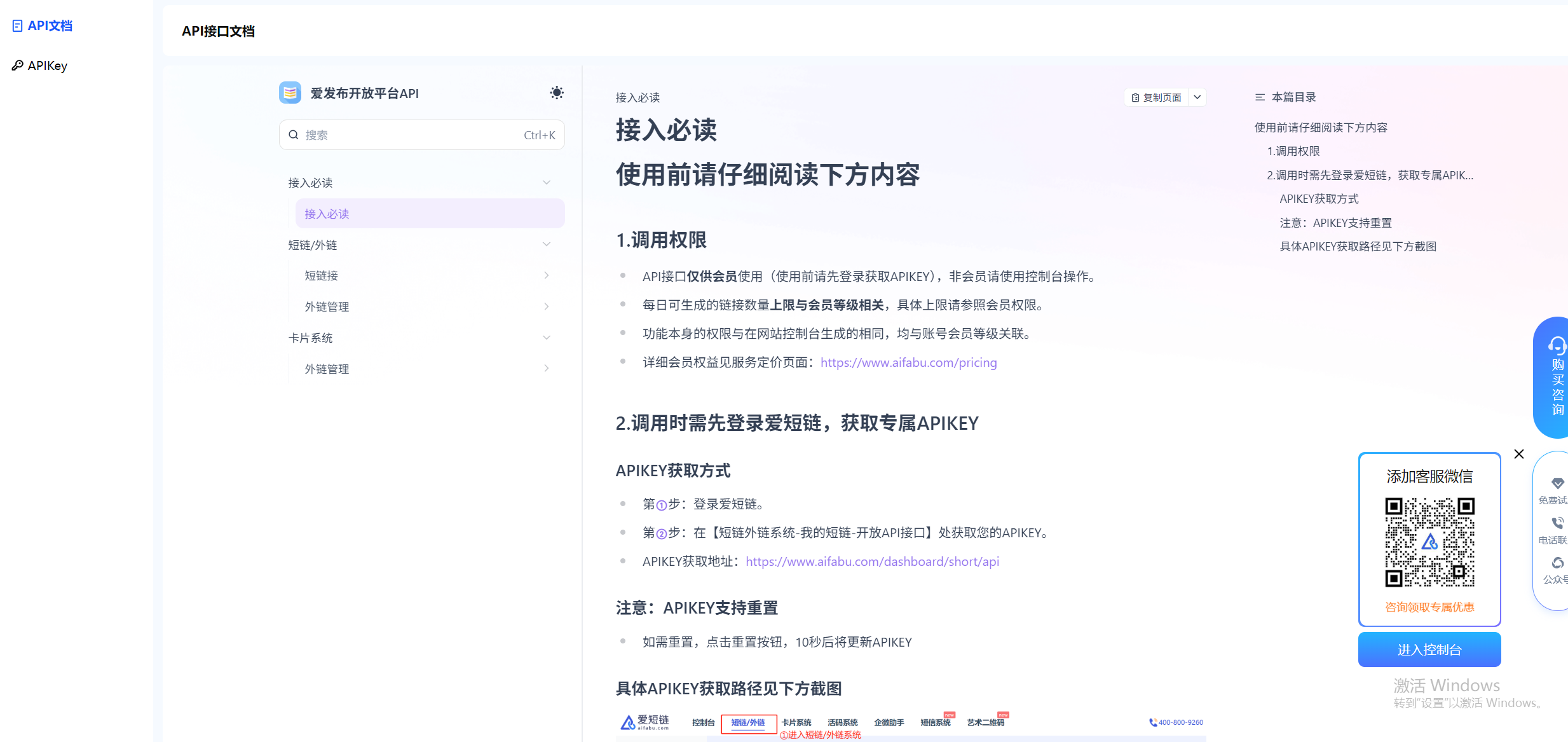Click the phone 电话联系 icon
The width and height of the screenshot is (1568, 742).
coord(1557,523)
